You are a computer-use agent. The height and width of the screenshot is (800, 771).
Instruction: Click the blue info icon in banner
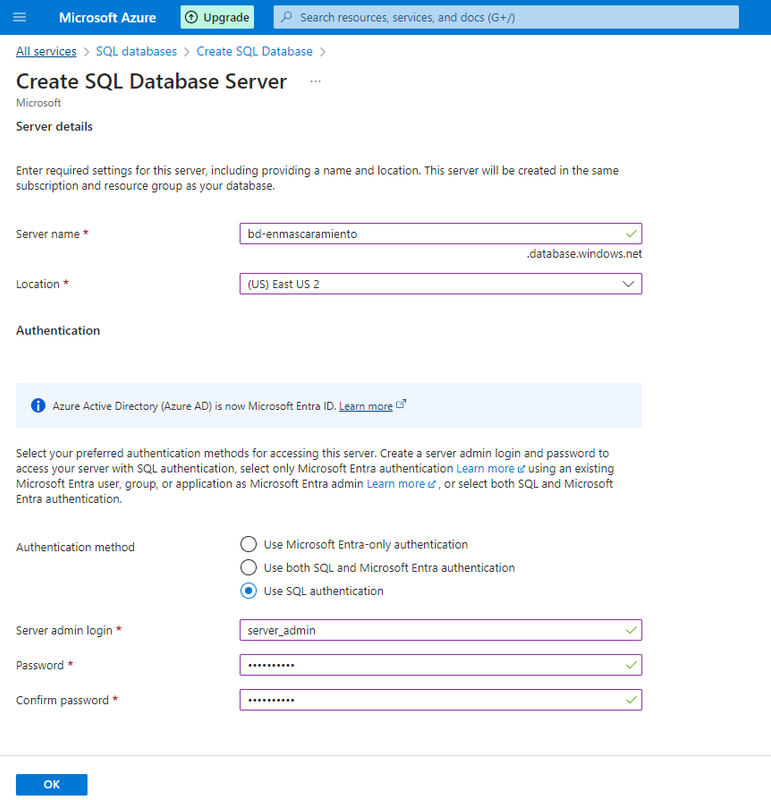point(38,406)
